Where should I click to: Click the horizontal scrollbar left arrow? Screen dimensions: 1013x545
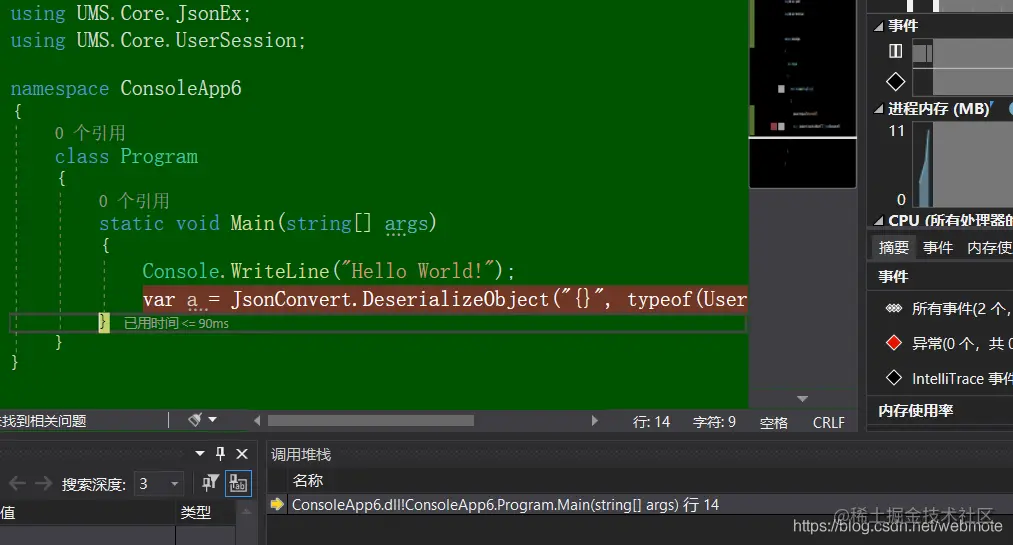[257, 421]
